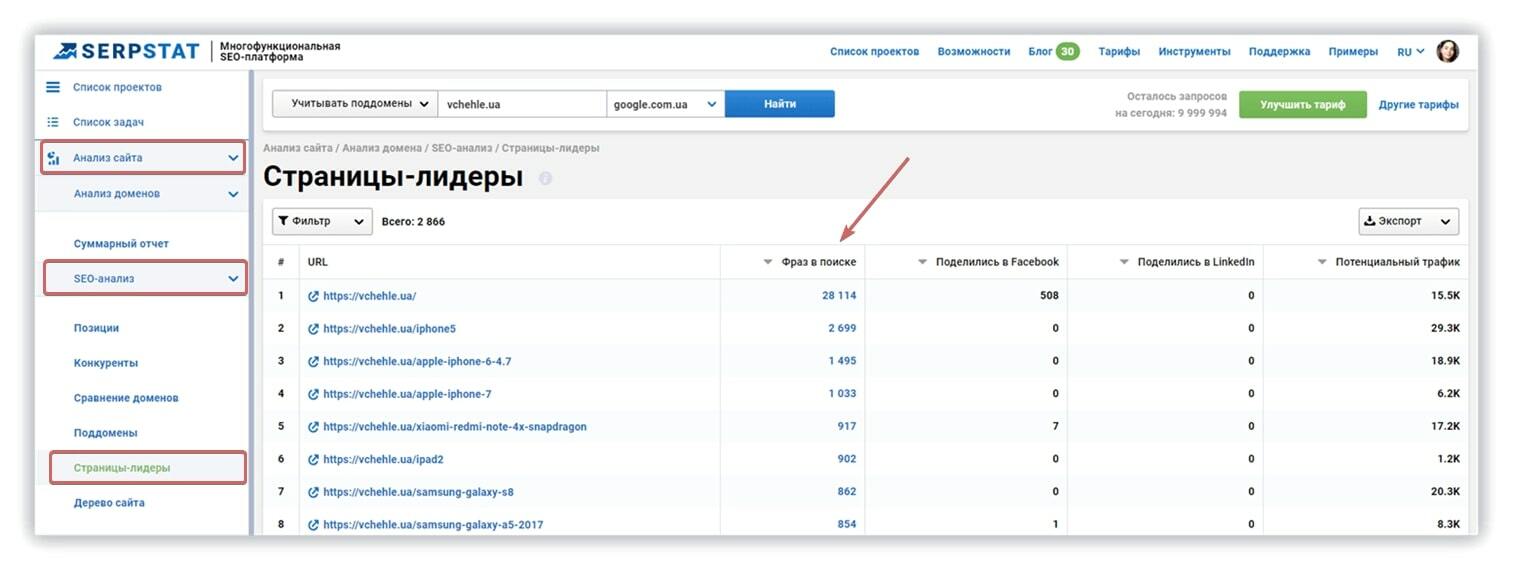
Task: Open the user avatar profile picture
Action: point(1447,51)
